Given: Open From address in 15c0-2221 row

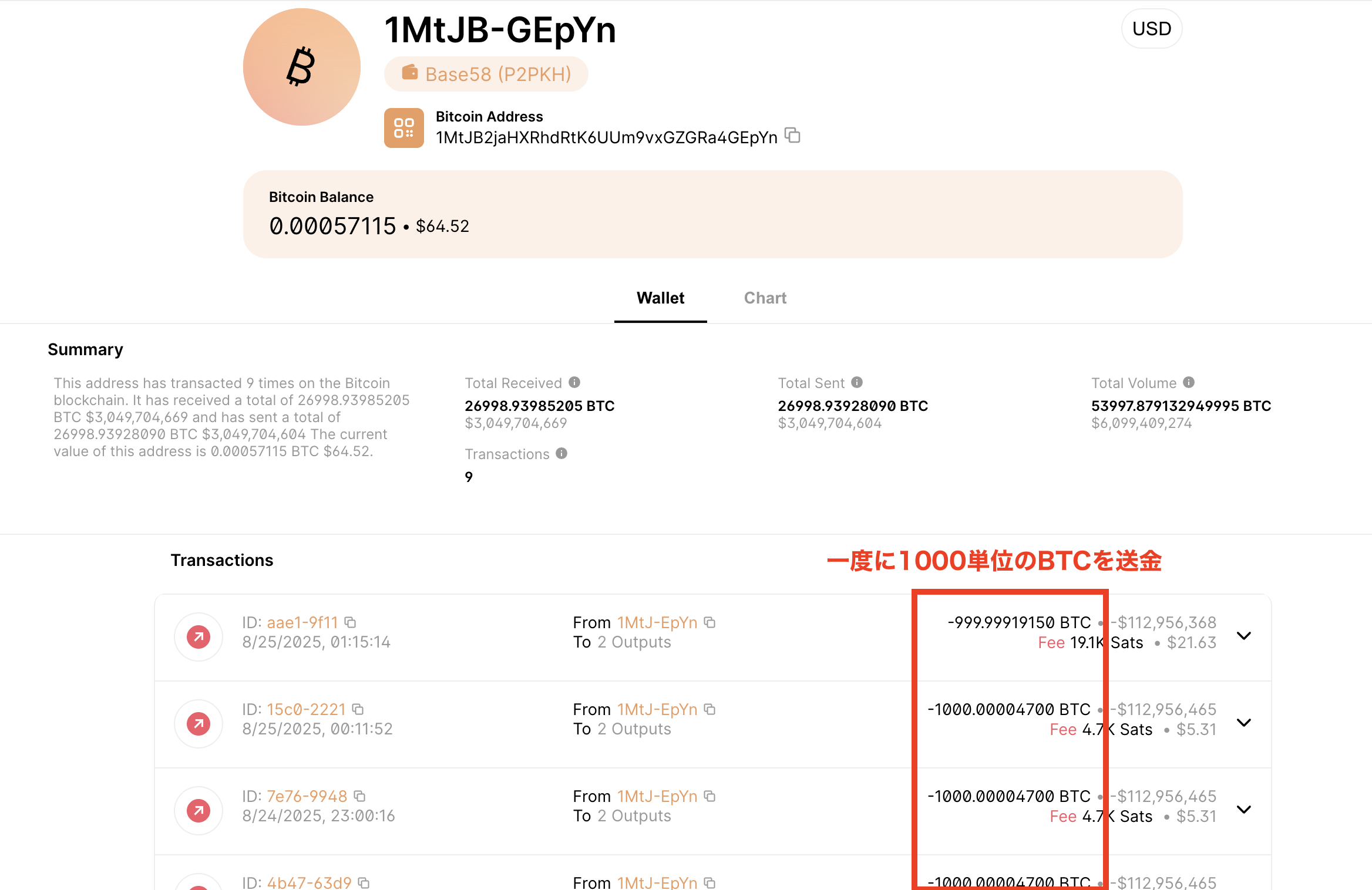Looking at the screenshot, I should 657,709.
